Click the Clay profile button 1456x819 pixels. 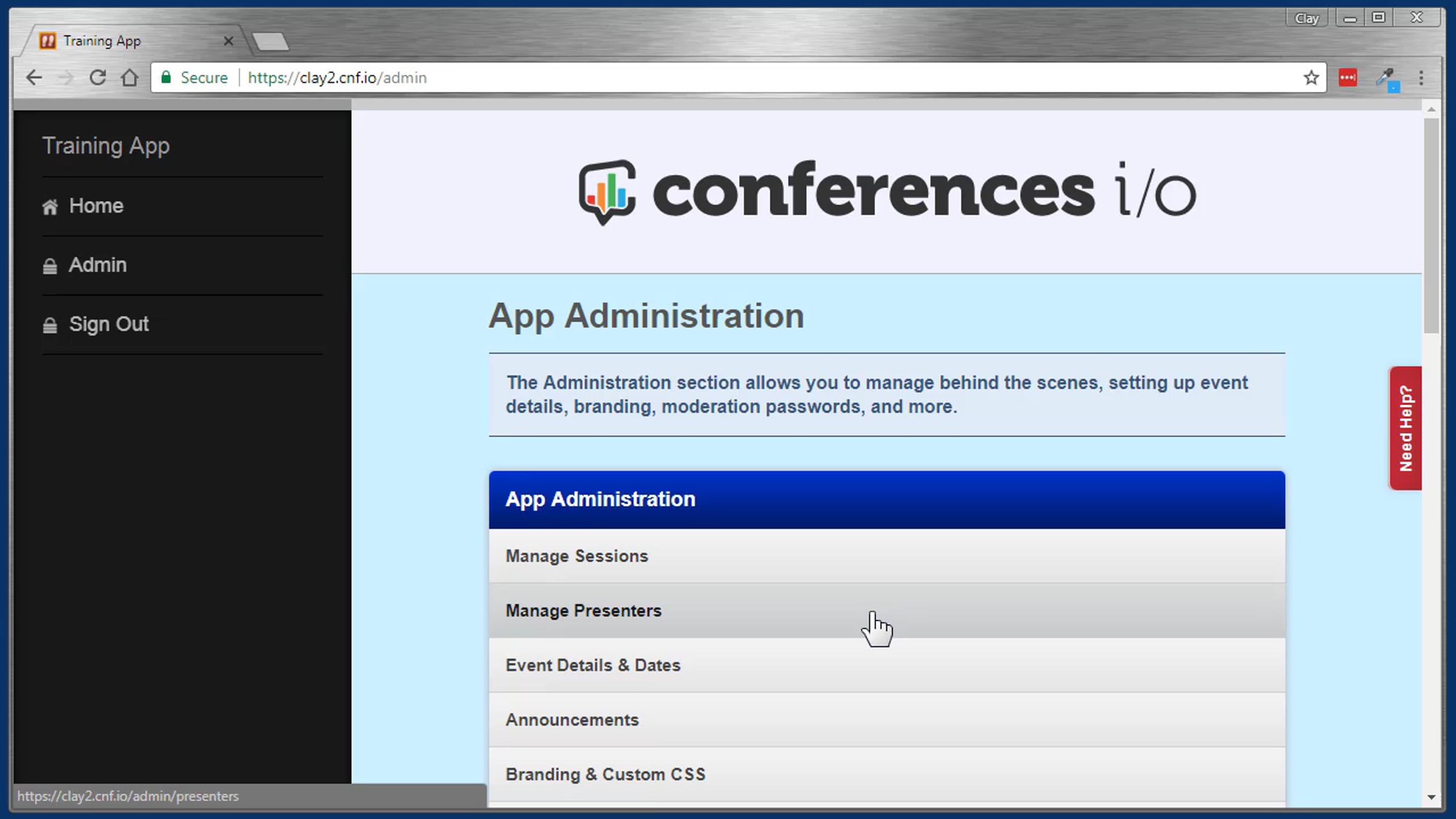click(1307, 18)
